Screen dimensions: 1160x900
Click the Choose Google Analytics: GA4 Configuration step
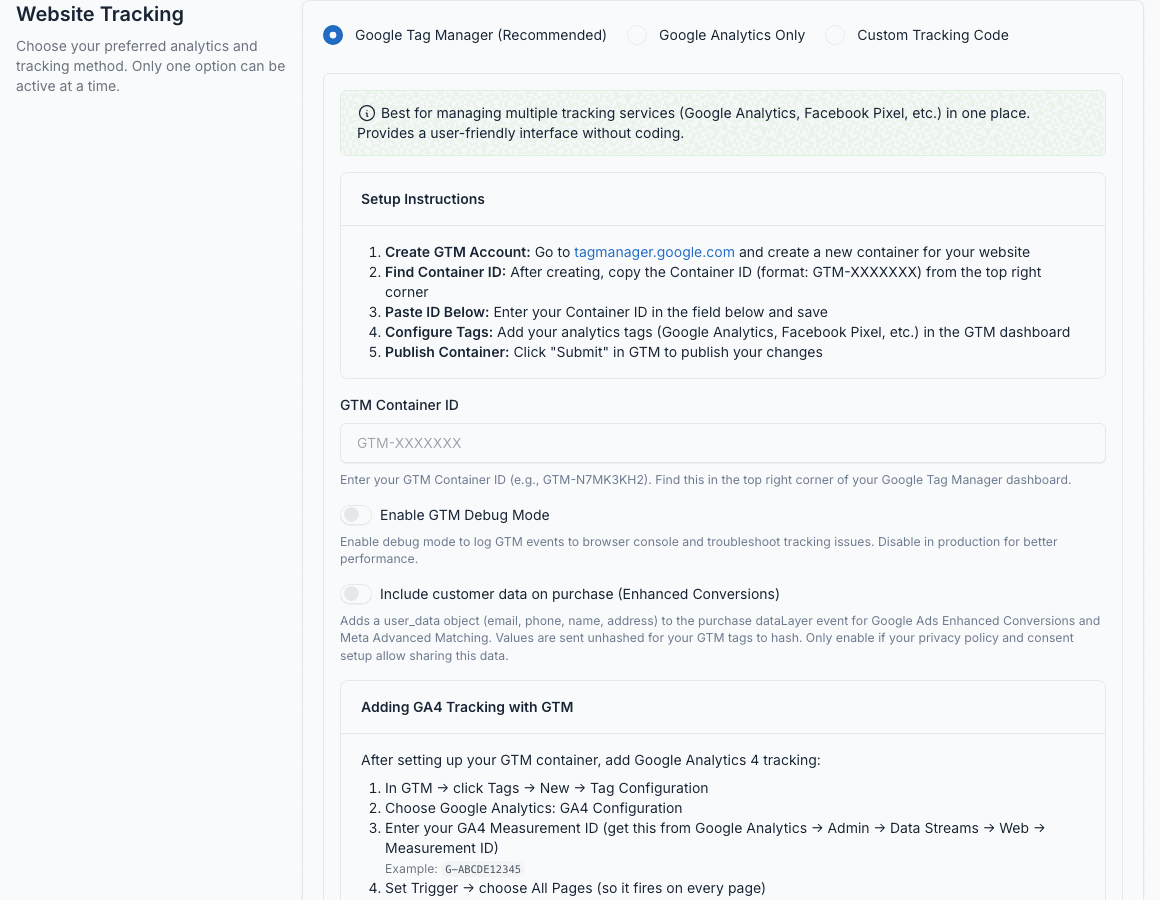(533, 808)
